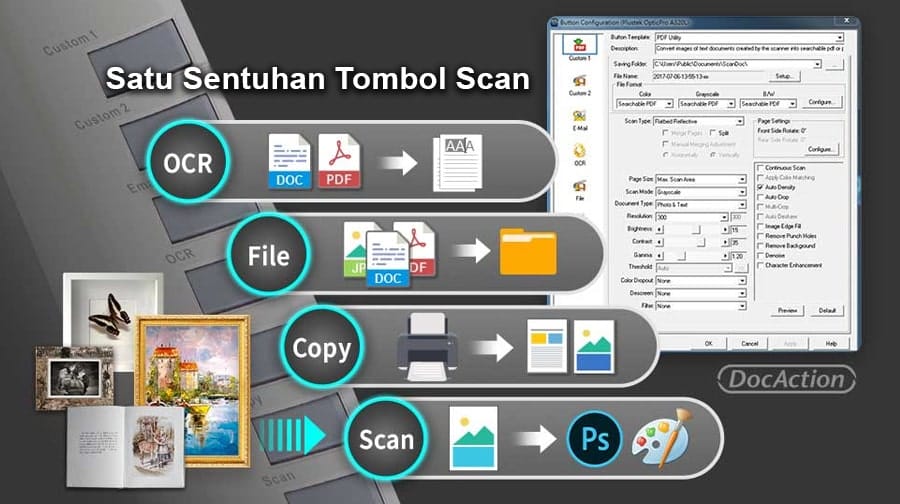Click the DOC file icon in OCR row
Viewport: 900px width, 504px height.
[x=289, y=161]
